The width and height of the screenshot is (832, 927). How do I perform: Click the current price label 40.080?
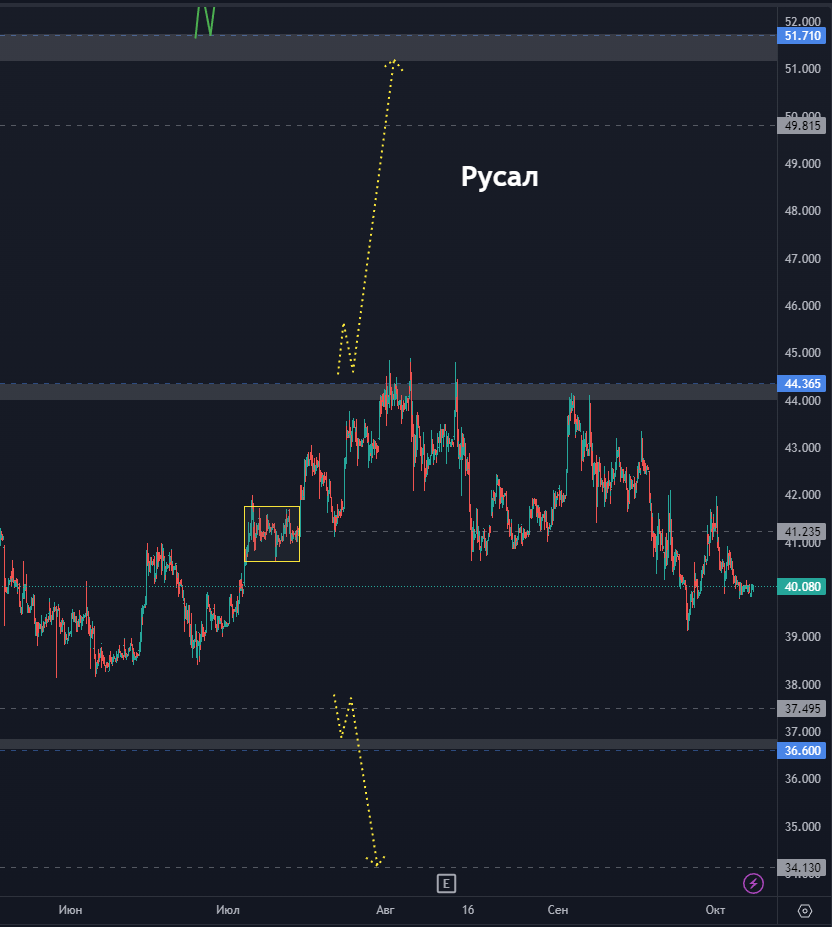pos(802,586)
